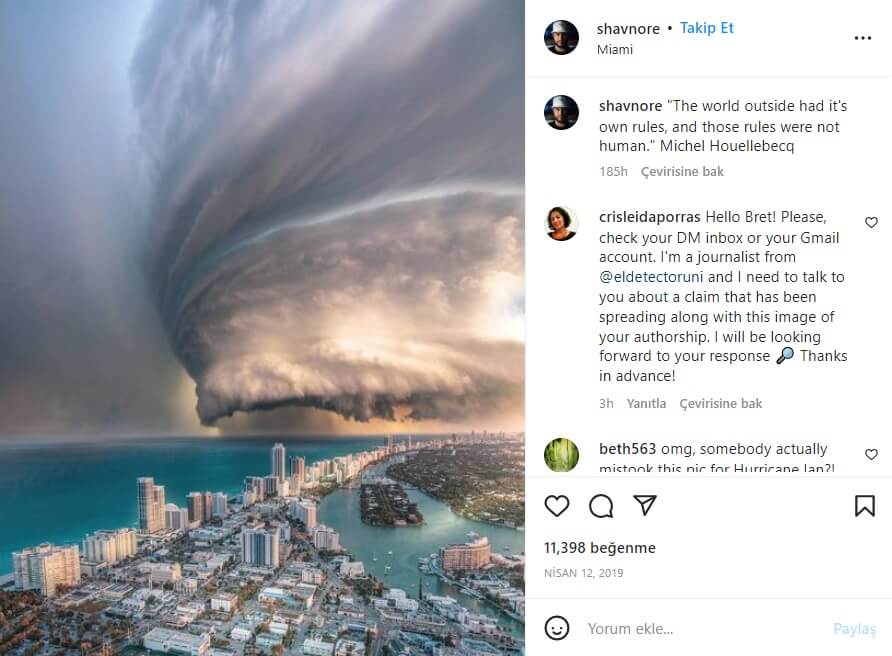Open the storm cloud photo over Miami
Image resolution: width=892 pixels, height=656 pixels.
click(x=262, y=328)
